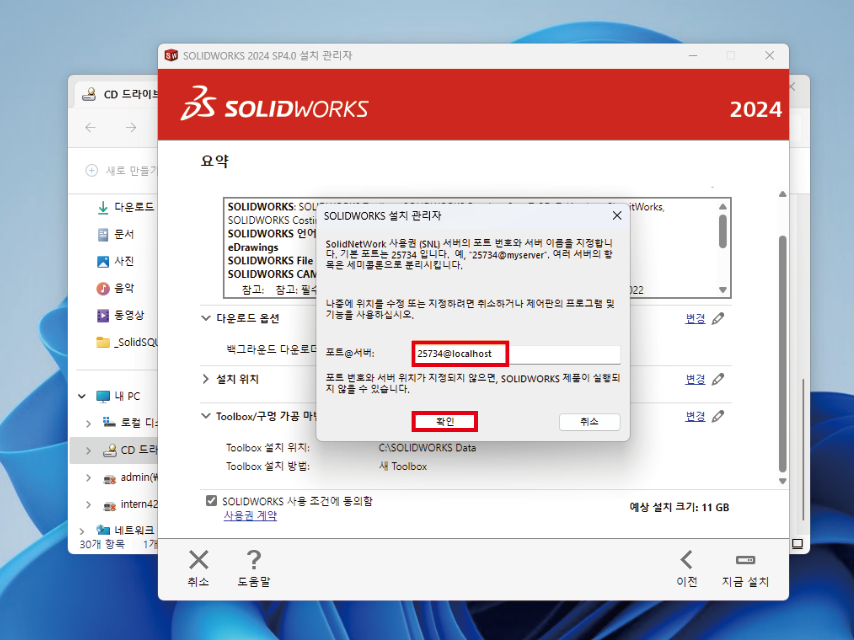Expand 네트워크 node in Explorer tree
Image resolution: width=854 pixels, height=640 pixels.
click(x=82, y=531)
